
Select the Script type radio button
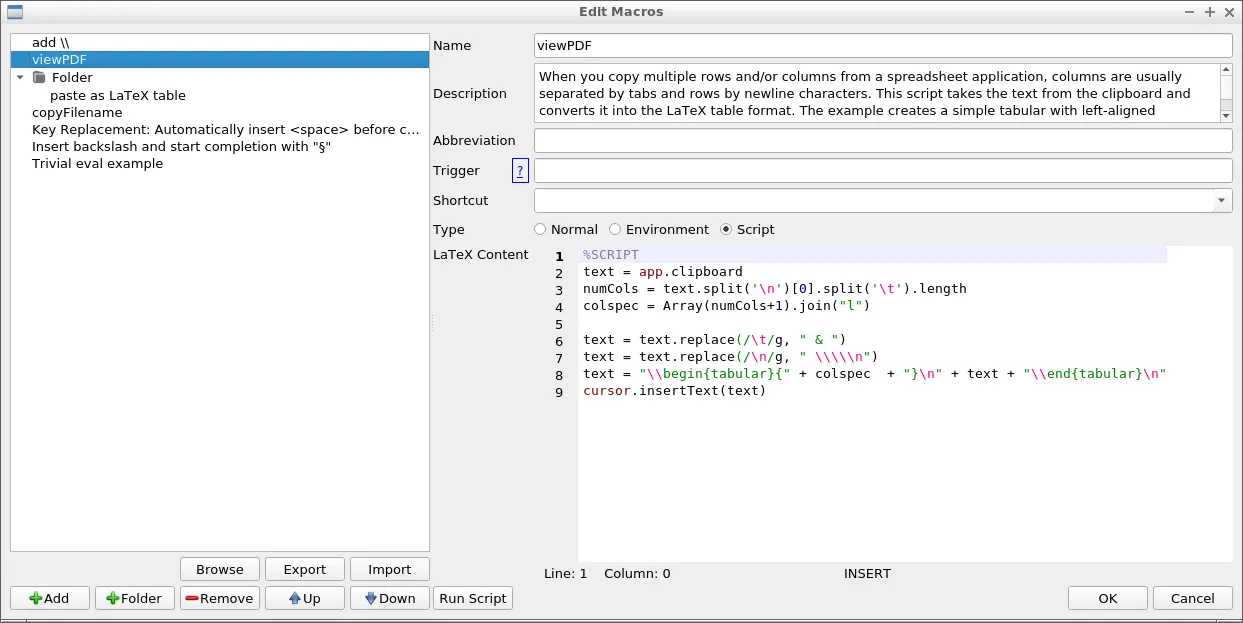pyautogui.click(x=726, y=230)
